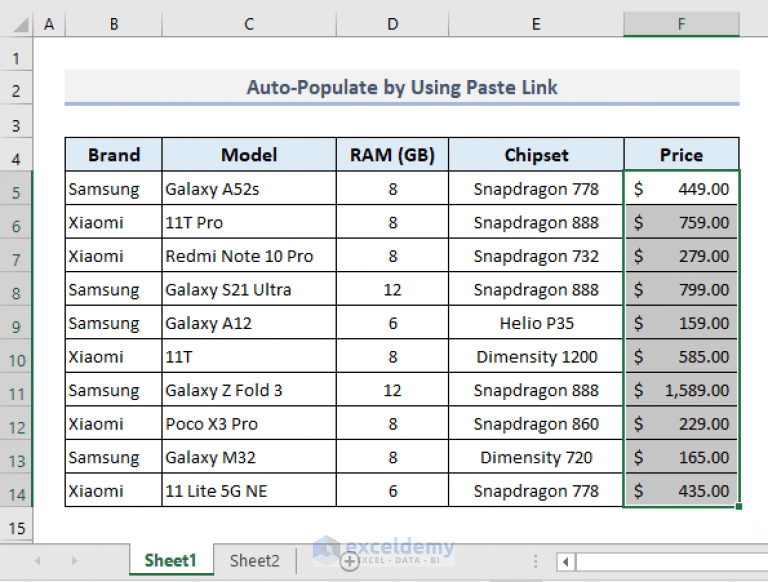
Task: Select column E header
Action: tap(536, 24)
